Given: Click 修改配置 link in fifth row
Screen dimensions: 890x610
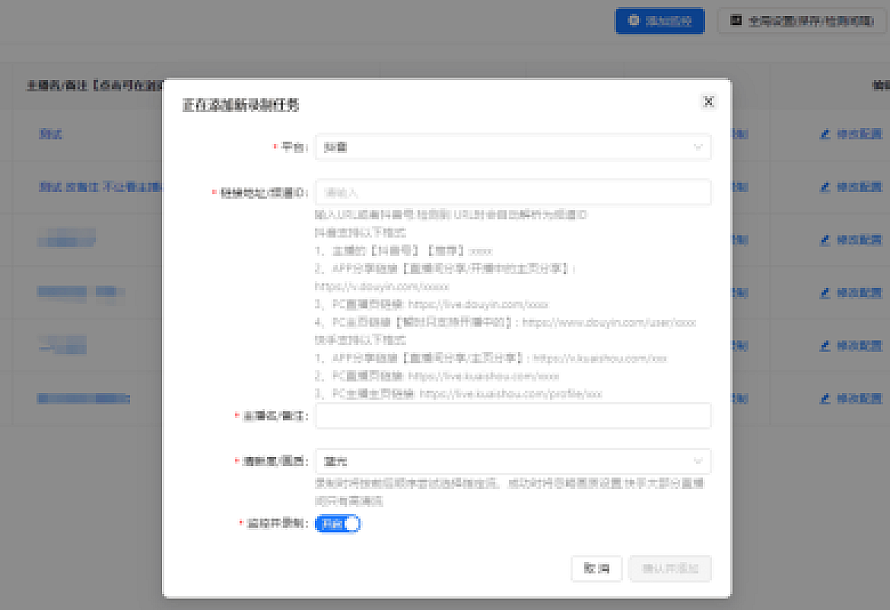Looking at the screenshot, I should click(x=858, y=345).
